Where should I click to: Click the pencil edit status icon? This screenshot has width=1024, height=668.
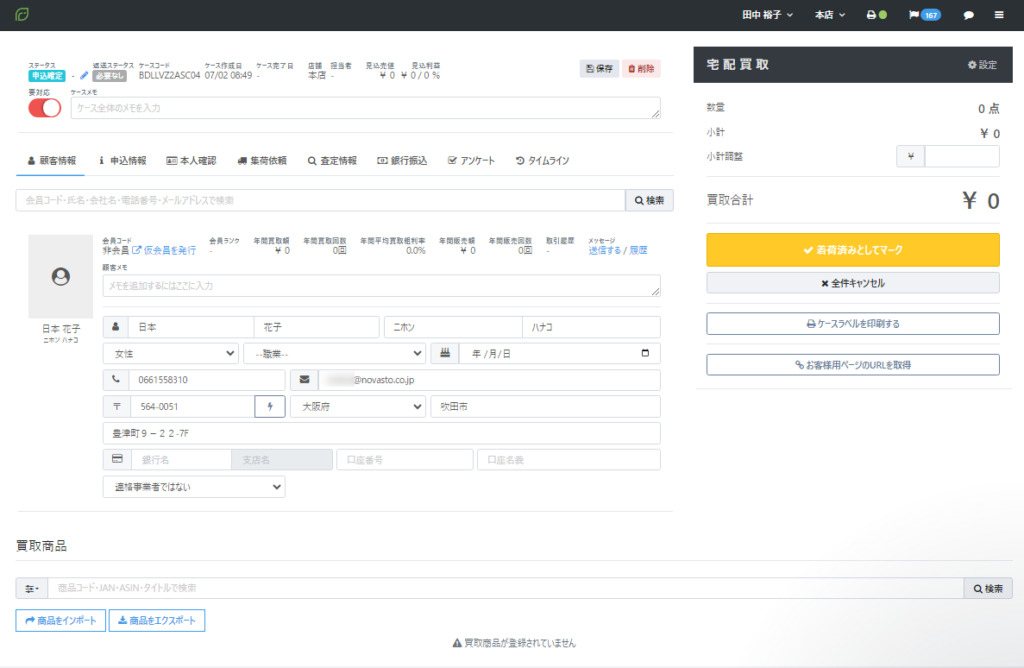click(x=84, y=76)
